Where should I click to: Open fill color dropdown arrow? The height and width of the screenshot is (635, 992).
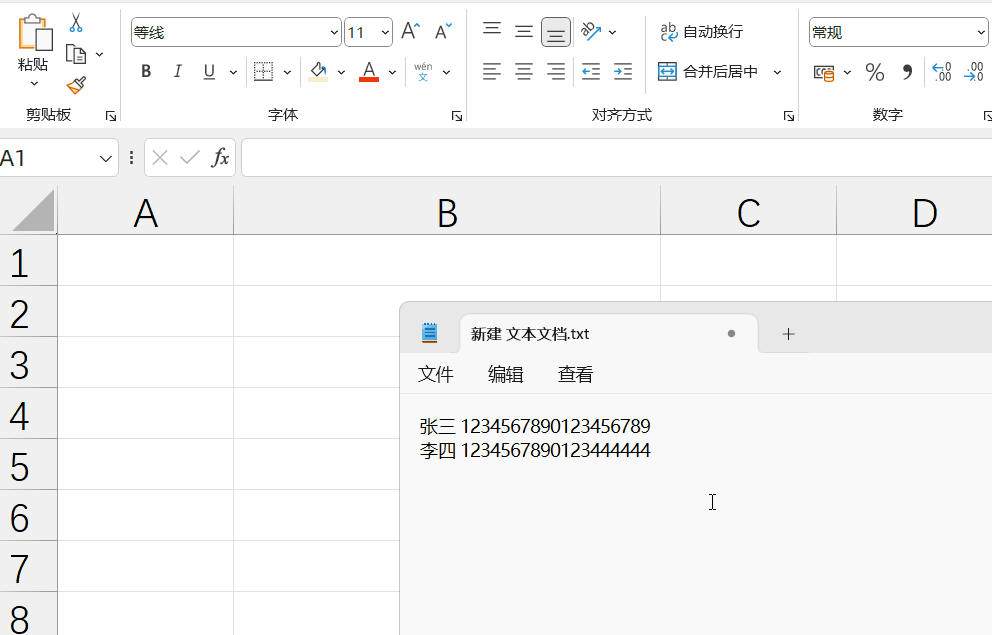click(341, 72)
